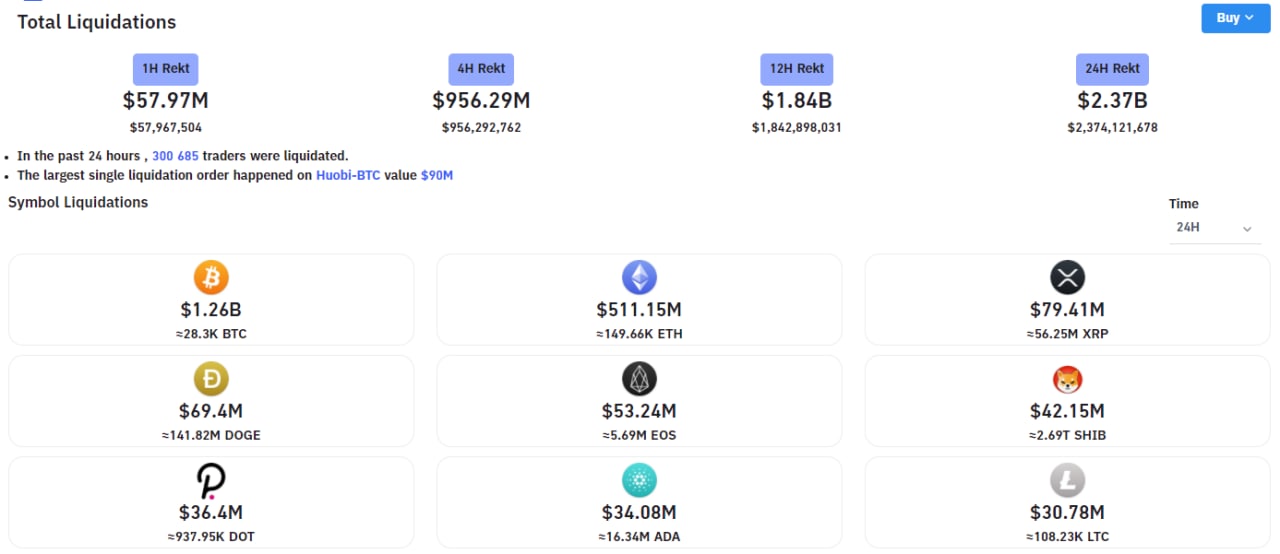The width and height of the screenshot is (1280, 554).
Task: Click the $1.26B BTC liquidation amount
Action: [211, 310]
